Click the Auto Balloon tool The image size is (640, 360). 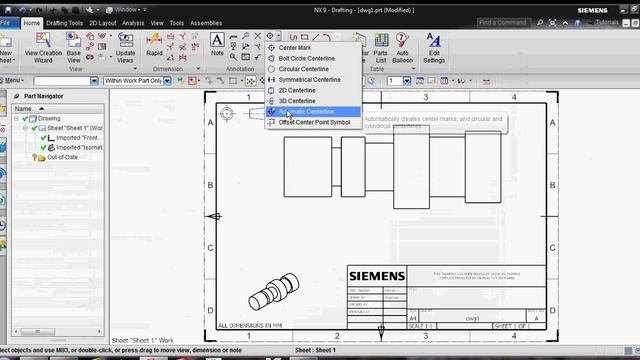point(402,48)
